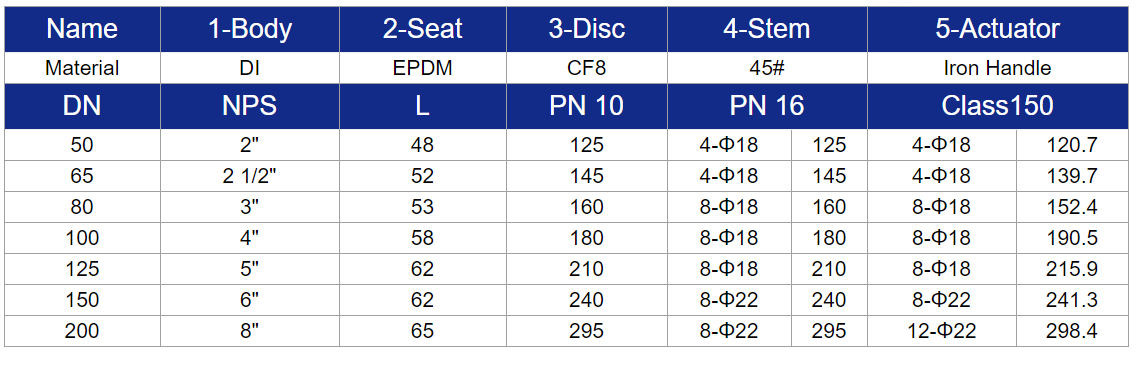The width and height of the screenshot is (1140, 365).
Task: Select the PN 10 header cell
Action: (x=587, y=106)
